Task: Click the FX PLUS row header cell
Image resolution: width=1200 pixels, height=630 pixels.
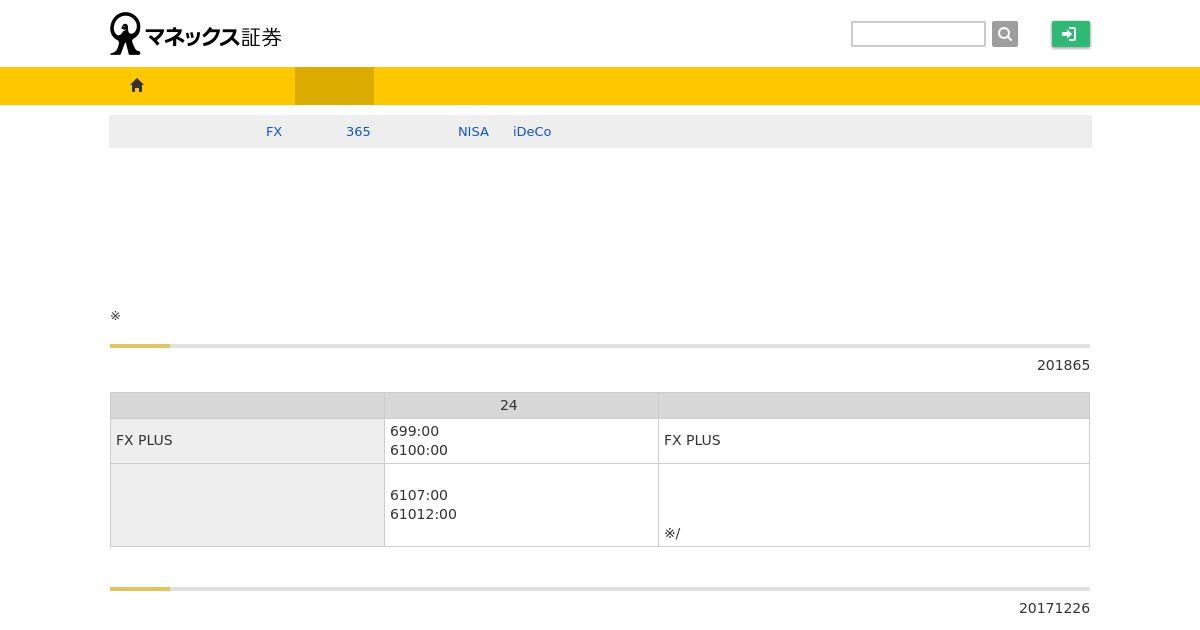Action: point(247,441)
